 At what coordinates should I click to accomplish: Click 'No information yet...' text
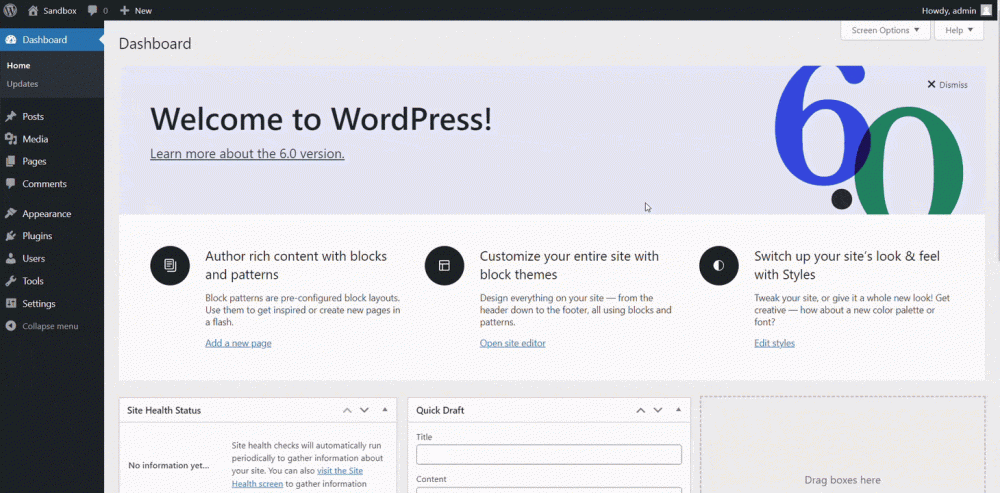pyautogui.click(x=168, y=466)
